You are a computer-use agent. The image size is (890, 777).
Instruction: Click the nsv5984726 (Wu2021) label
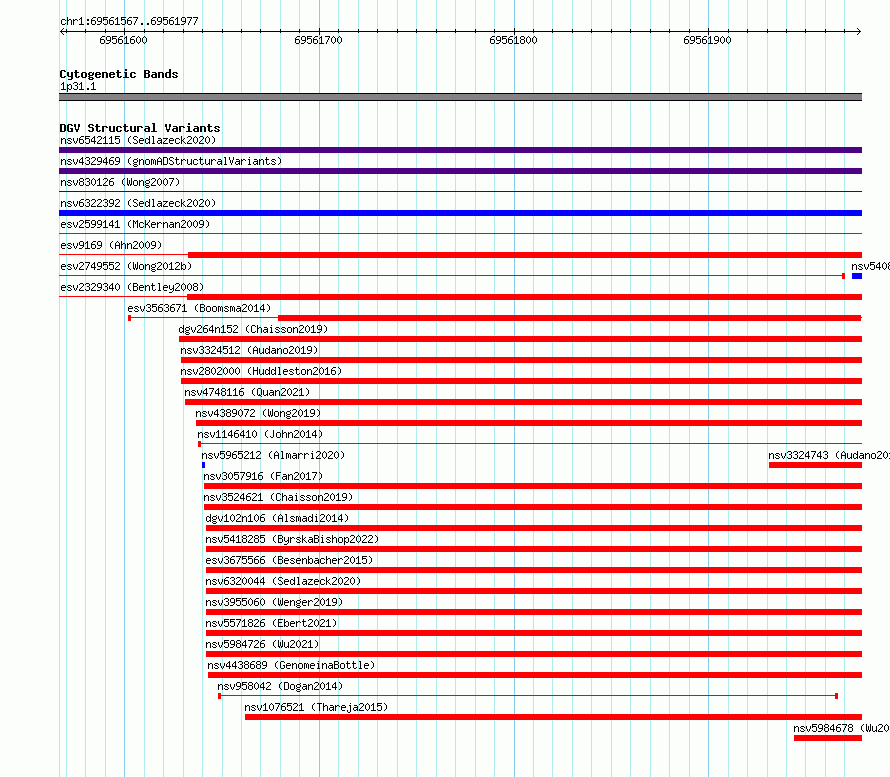click(x=262, y=644)
